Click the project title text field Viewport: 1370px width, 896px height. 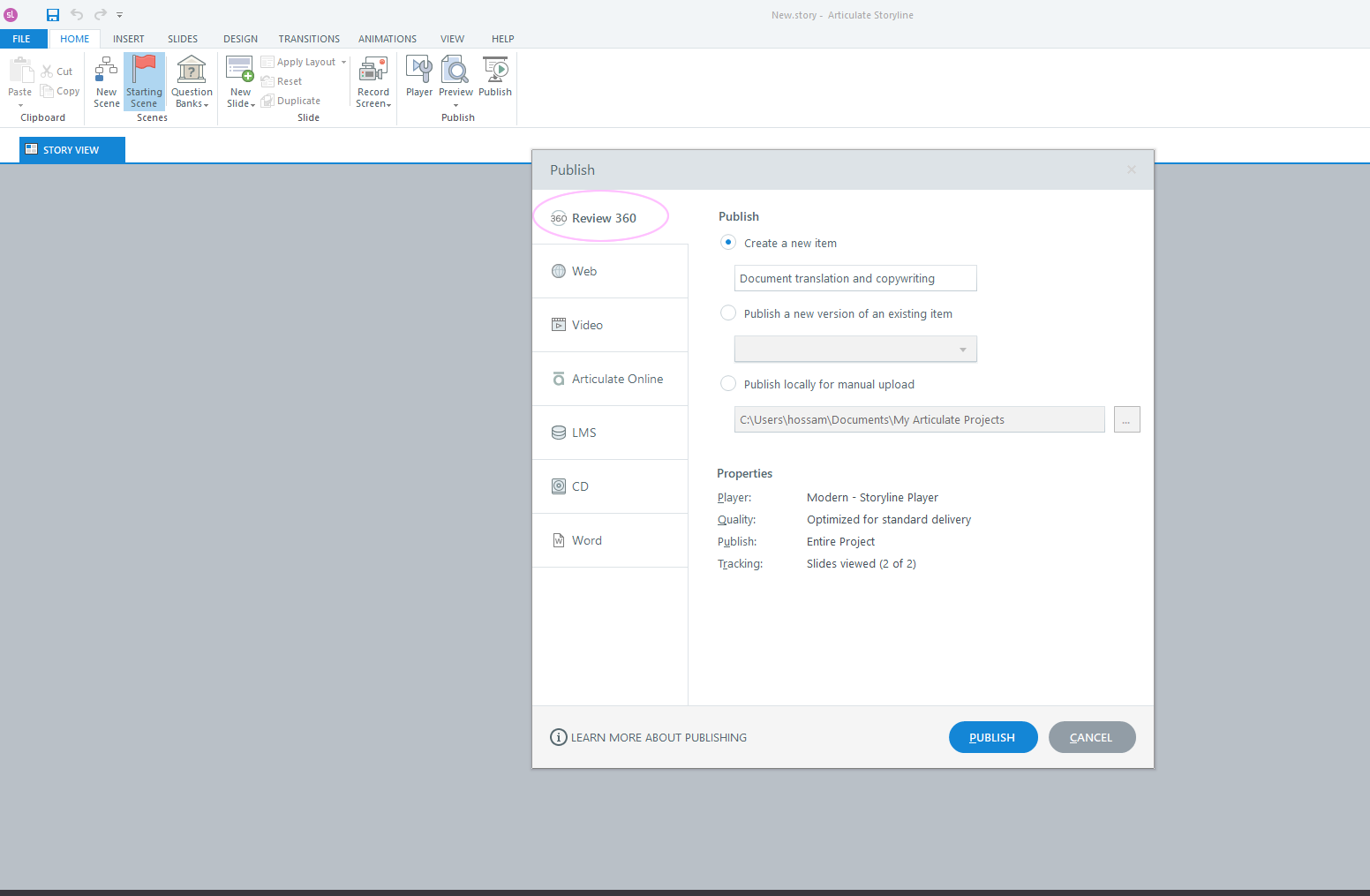click(x=854, y=278)
